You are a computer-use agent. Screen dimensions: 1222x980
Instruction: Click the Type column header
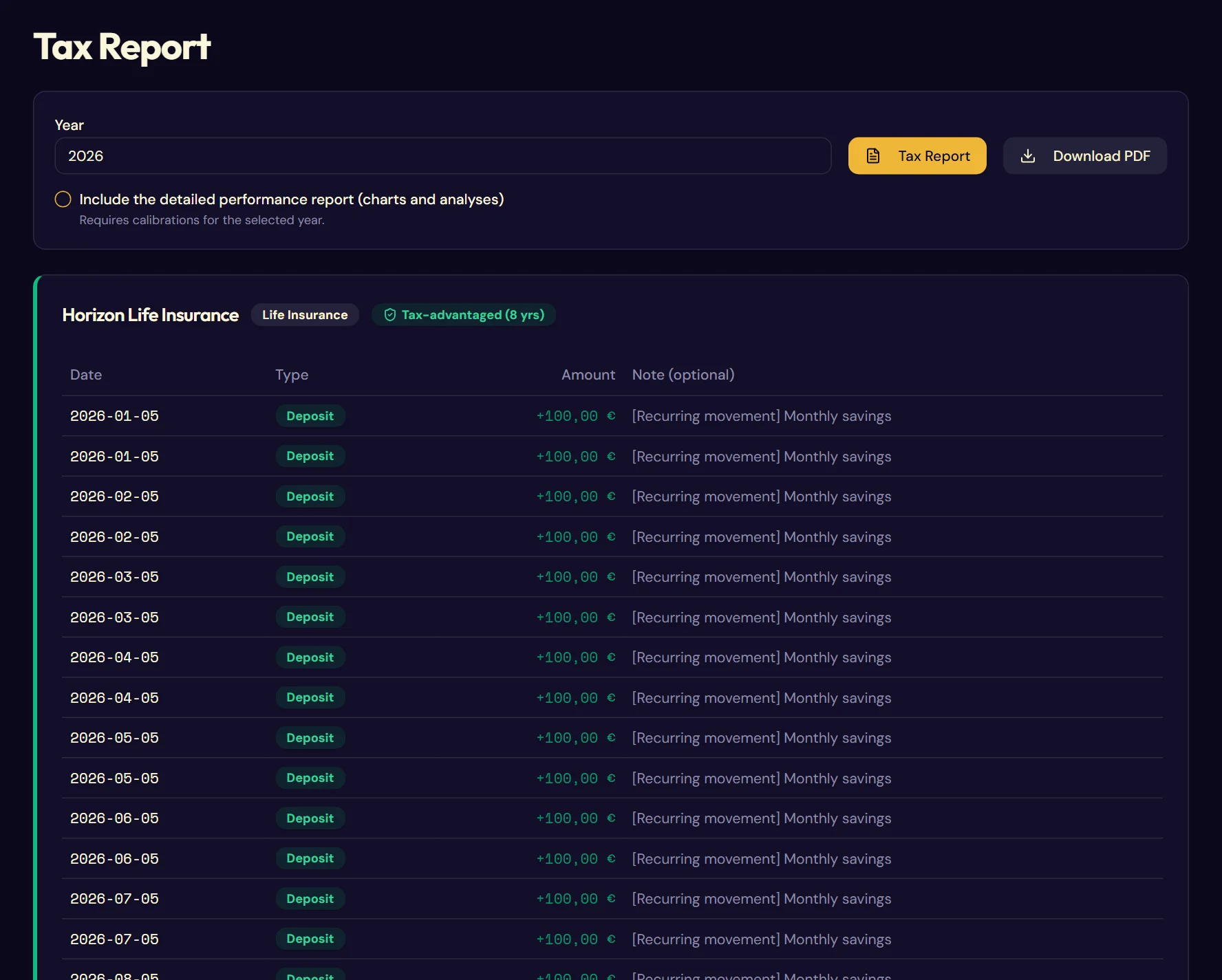coord(292,375)
